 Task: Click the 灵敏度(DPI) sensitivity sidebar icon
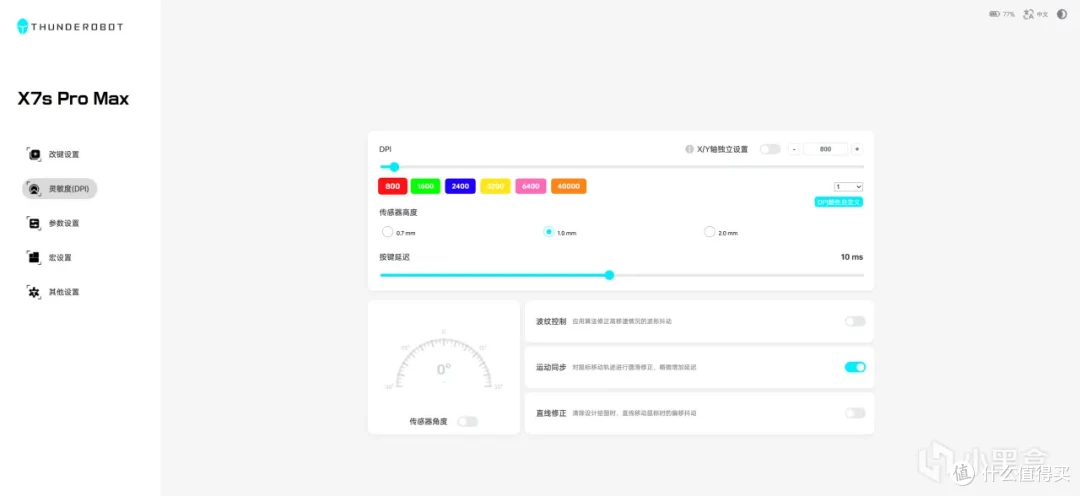coord(33,189)
